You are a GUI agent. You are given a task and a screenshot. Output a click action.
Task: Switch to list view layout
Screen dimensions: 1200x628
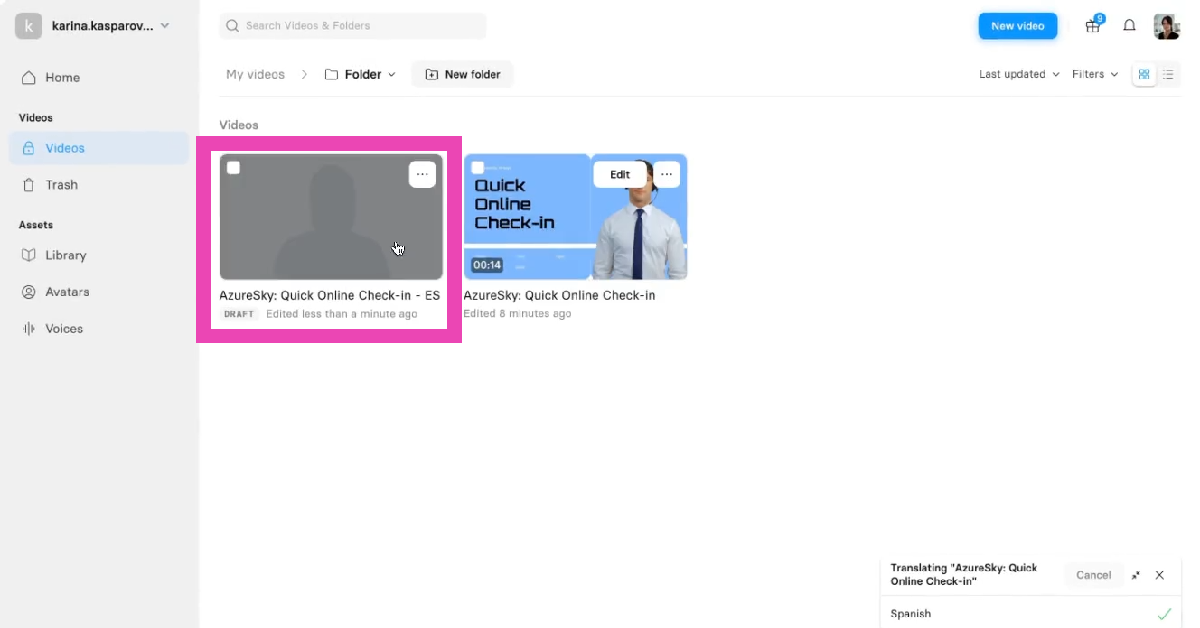click(1168, 74)
